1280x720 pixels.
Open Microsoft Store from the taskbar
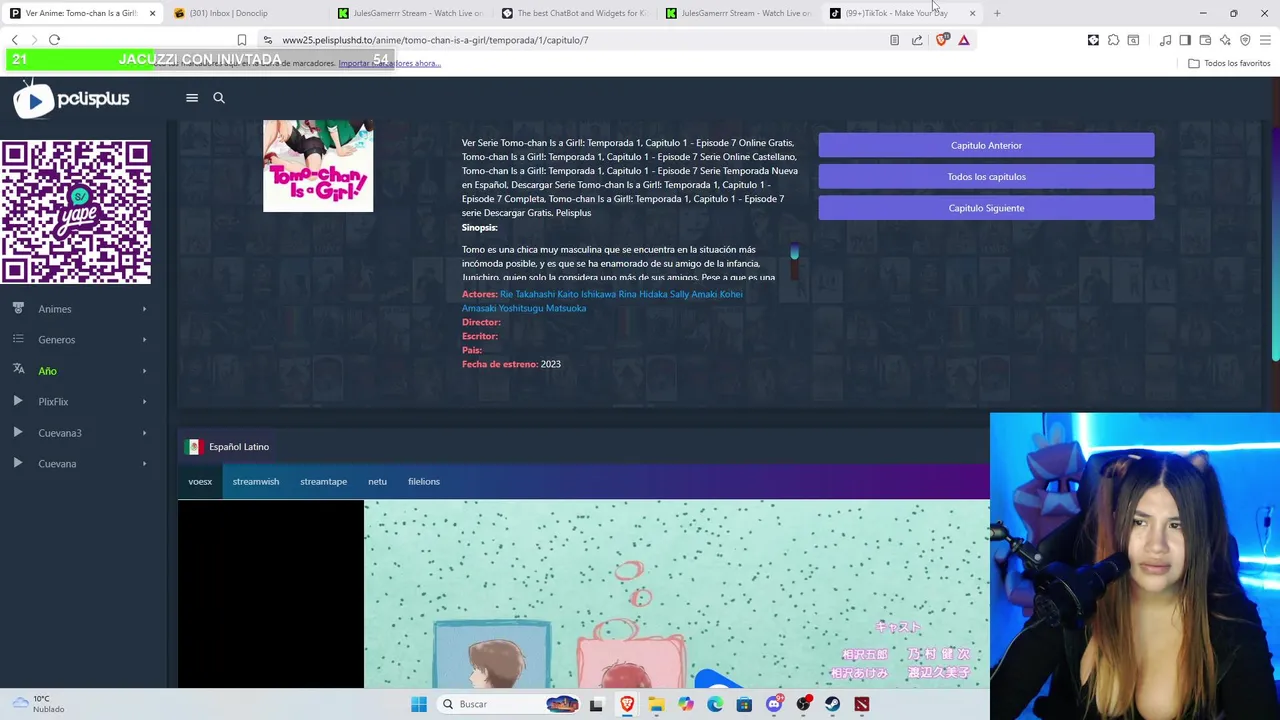(744, 704)
